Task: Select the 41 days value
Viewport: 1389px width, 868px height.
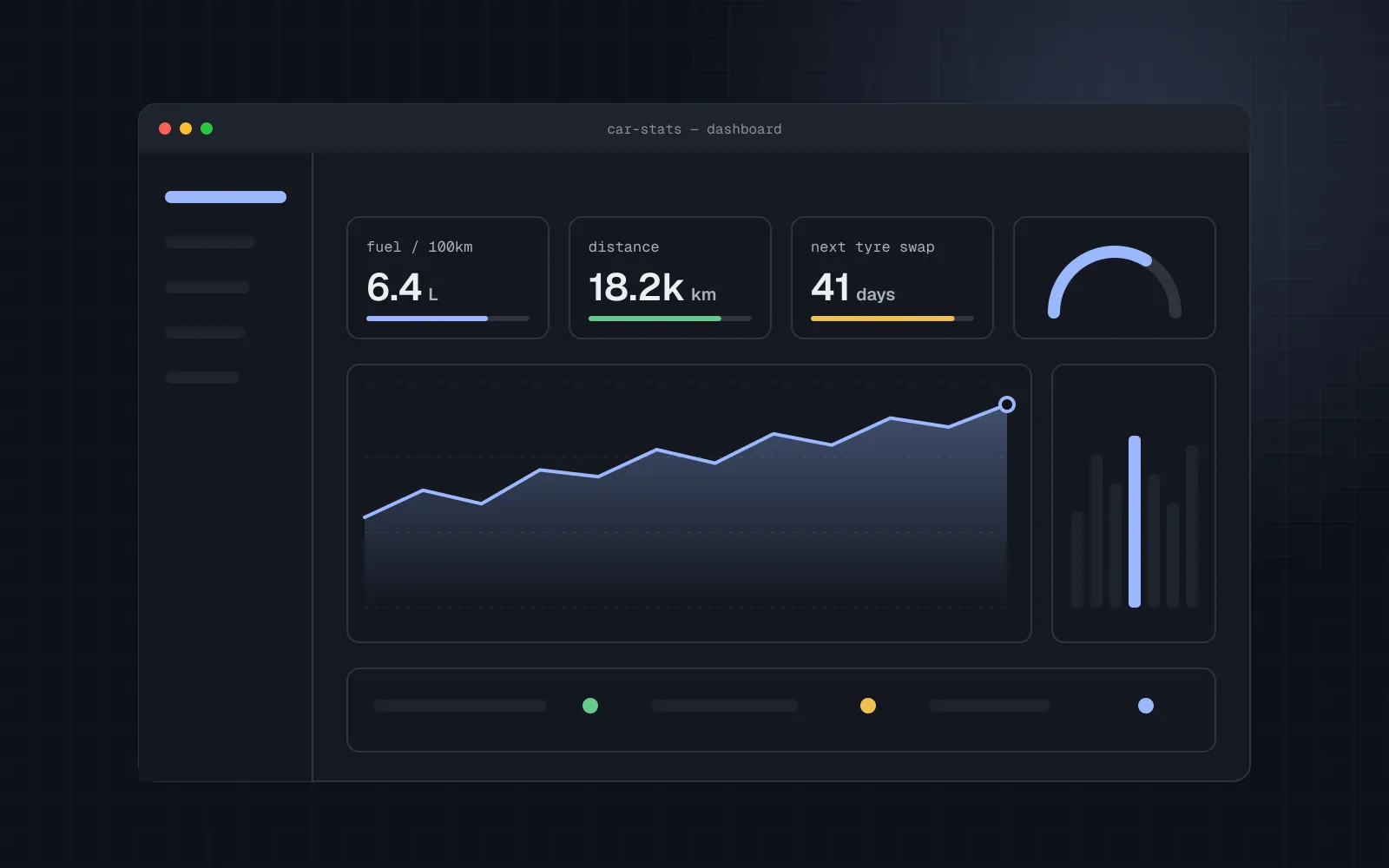Action: 852,287
